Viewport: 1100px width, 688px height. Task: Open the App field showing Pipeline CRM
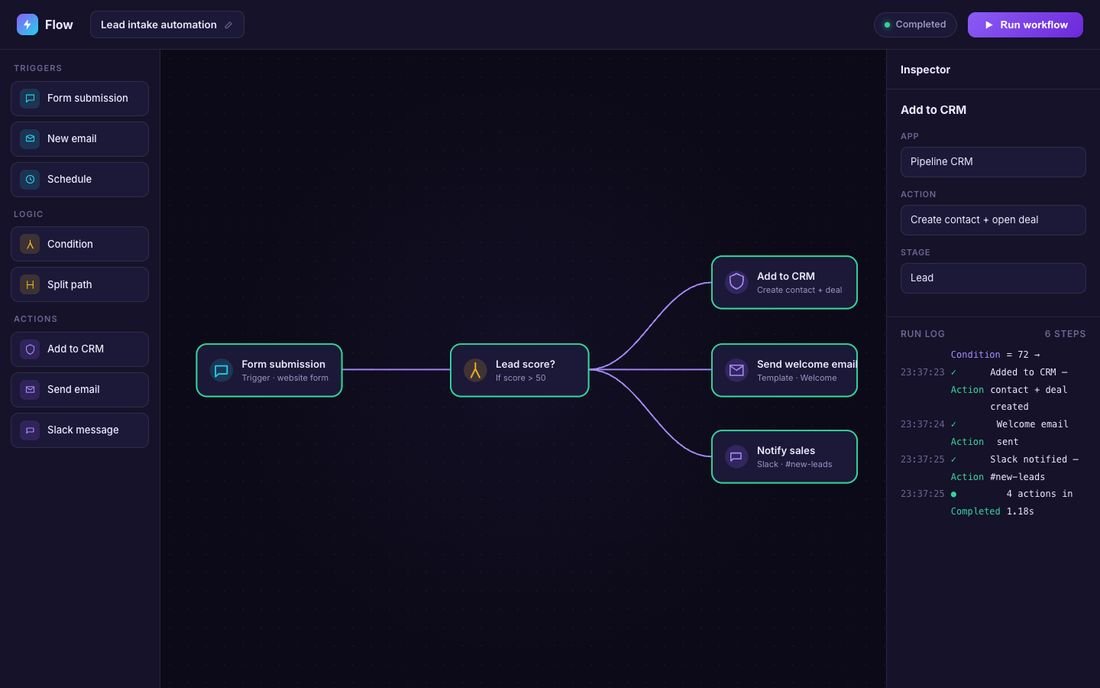(x=993, y=162)
